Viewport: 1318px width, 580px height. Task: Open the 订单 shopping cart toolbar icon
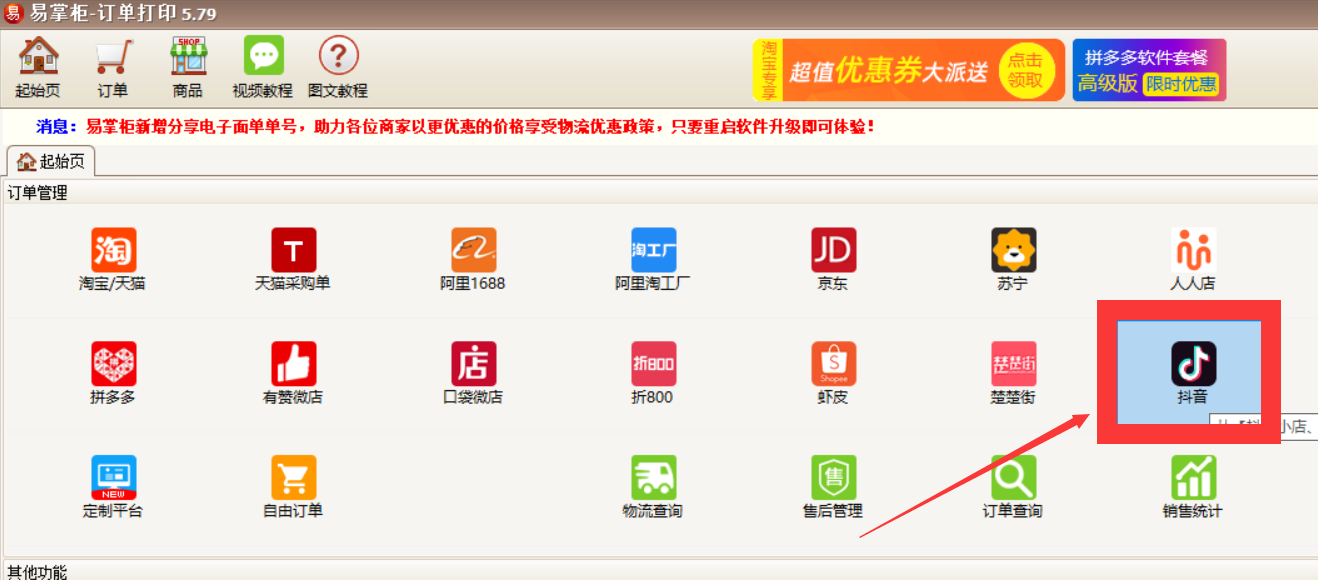(x=113, y=67)
